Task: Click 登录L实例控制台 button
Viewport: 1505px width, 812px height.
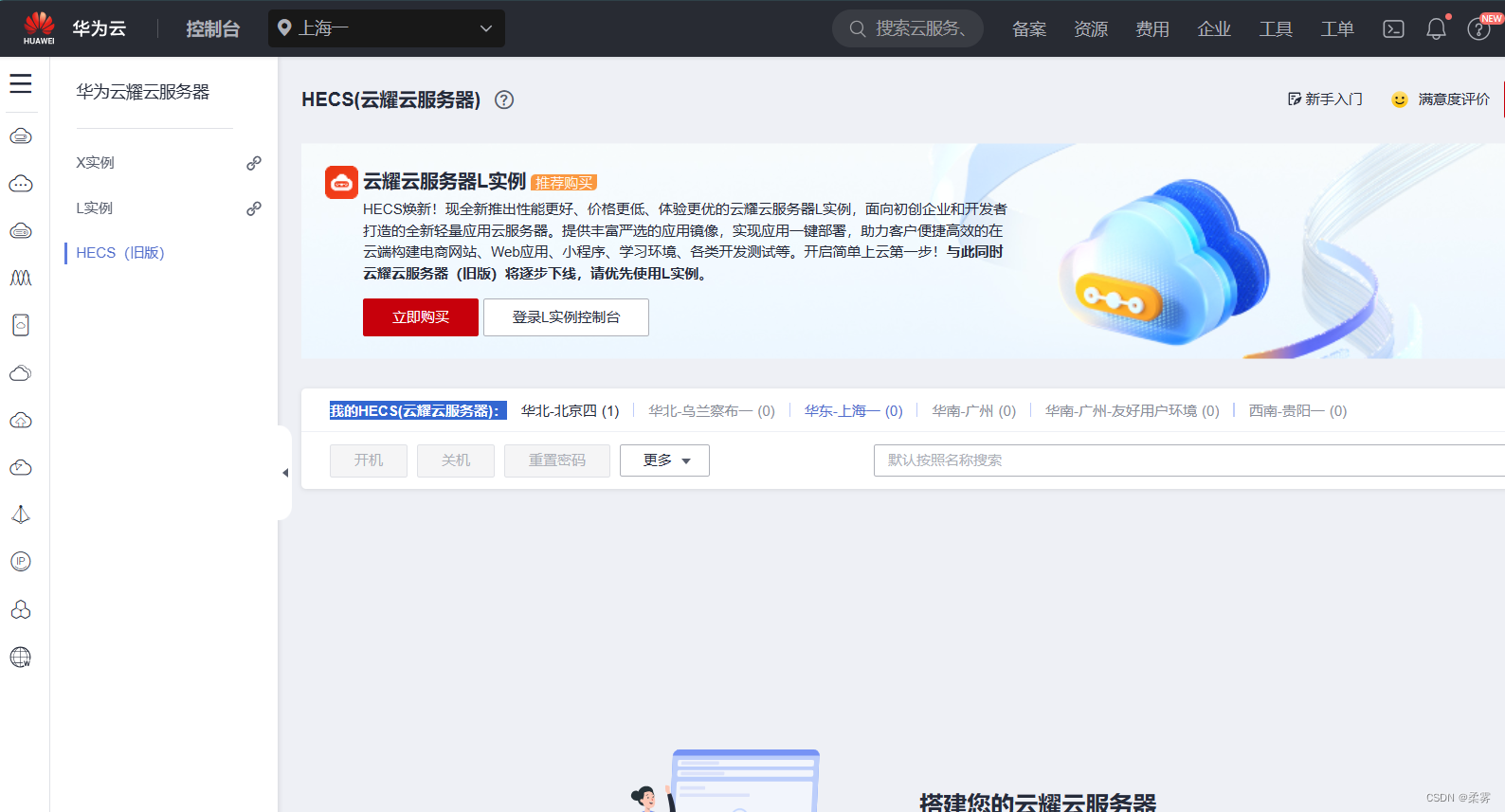Action: point(566,317)
